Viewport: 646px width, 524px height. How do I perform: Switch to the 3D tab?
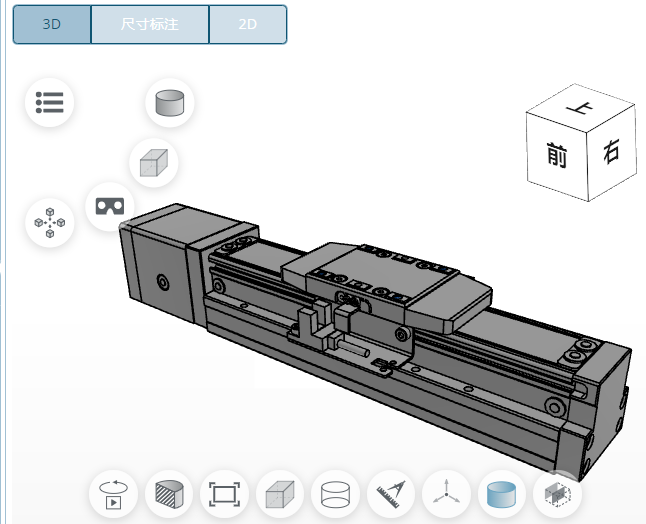click(x=52, y=24)
